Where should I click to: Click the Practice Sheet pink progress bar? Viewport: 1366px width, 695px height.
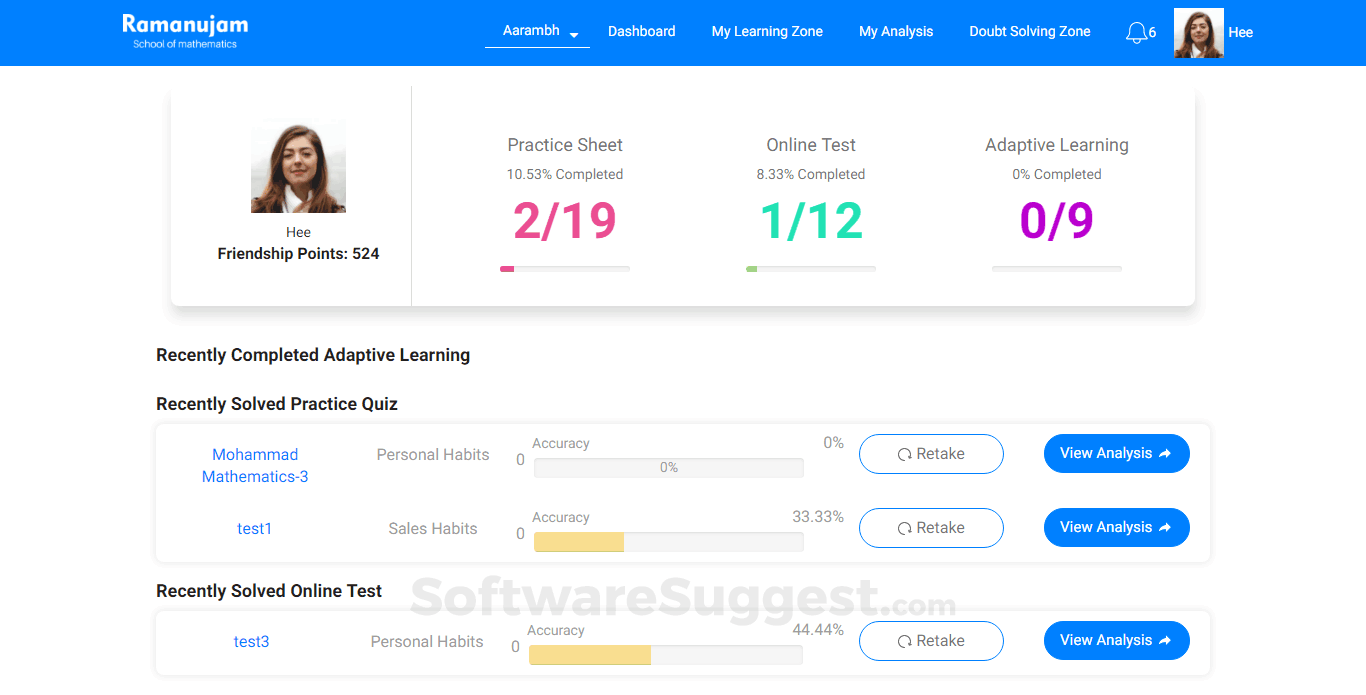tap(565, 269)
